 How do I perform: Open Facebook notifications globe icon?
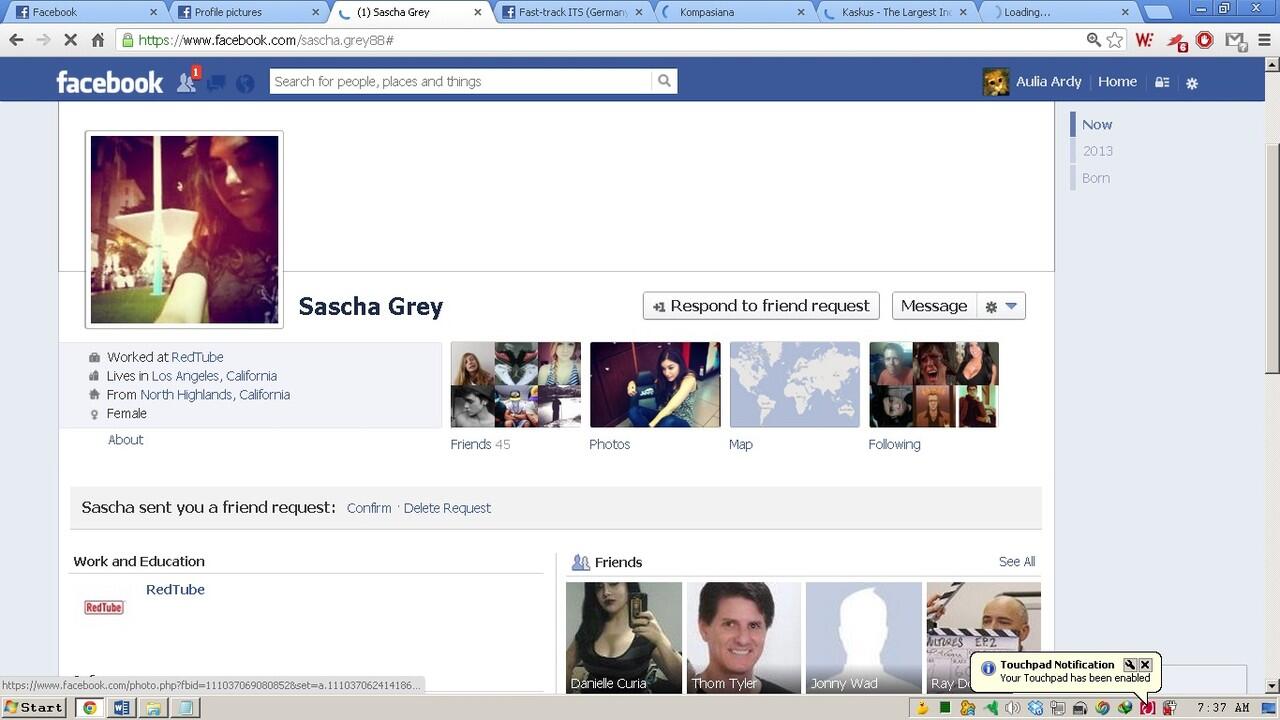[x=245, y=83]
